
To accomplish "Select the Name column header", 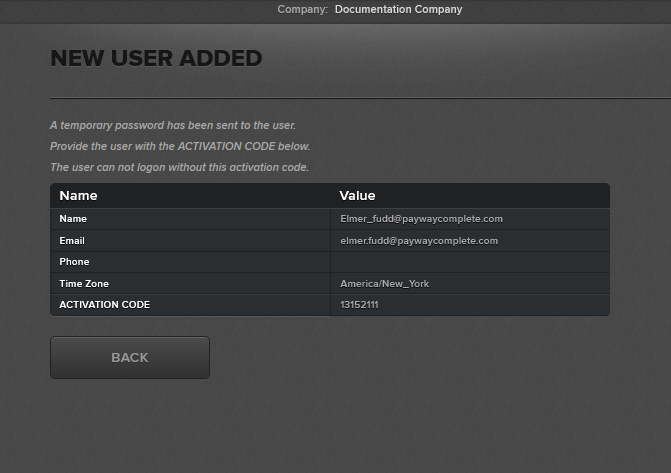I will [x=78, y=196].
